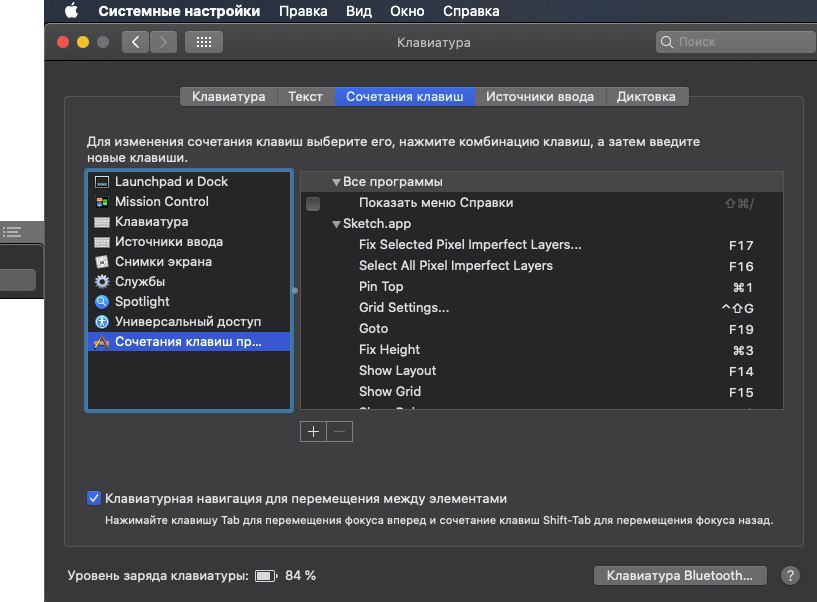The height and width of the screenshot is (602, 817).
Task: Remove shortcut with the minus button
Action: click(340, 432)
